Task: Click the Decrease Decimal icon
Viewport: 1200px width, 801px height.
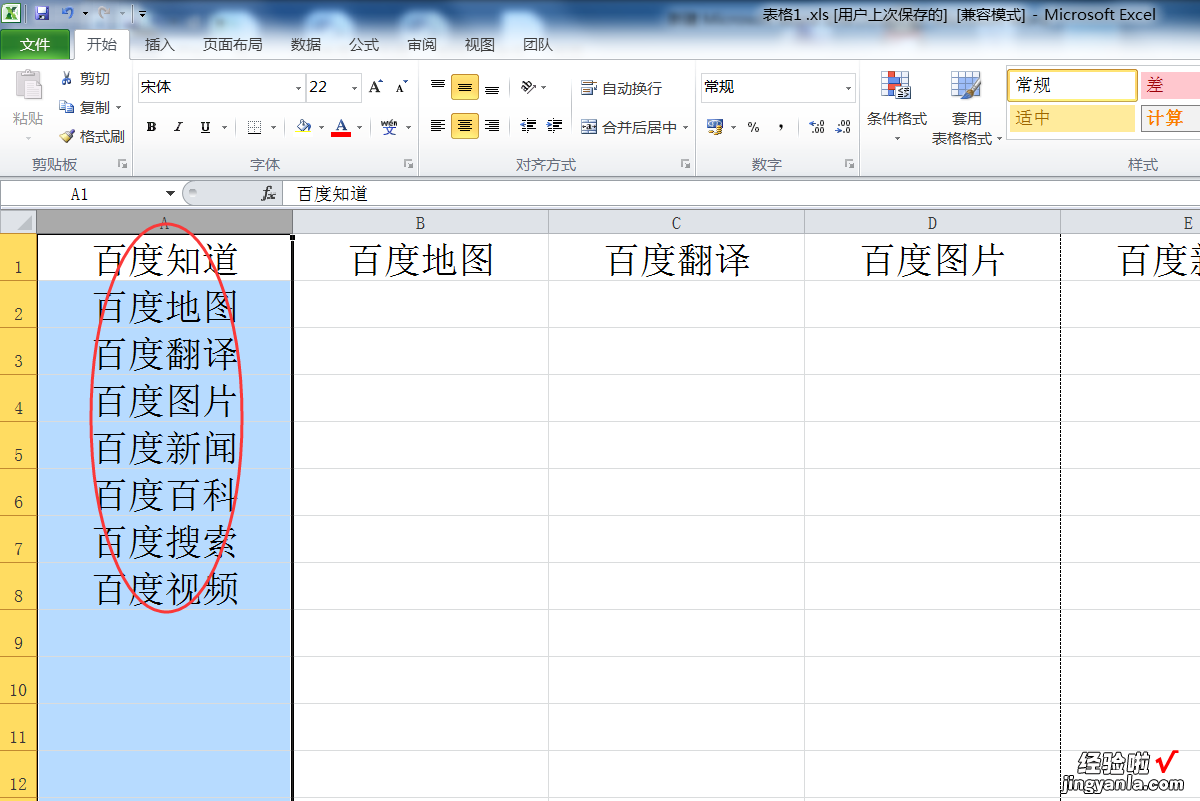Action: click(x=843, y=127)
